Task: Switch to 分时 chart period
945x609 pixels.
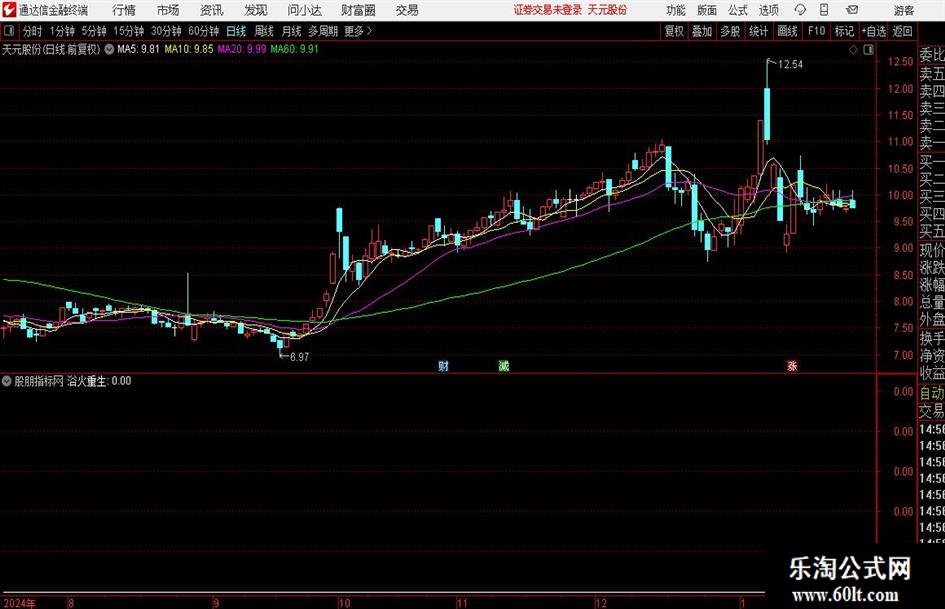Action: 33,31
